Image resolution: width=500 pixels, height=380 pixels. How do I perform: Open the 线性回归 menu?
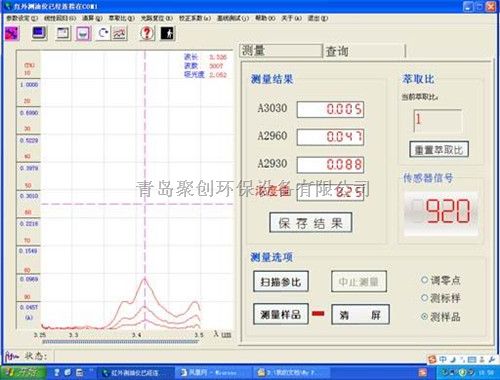point(60,18)
